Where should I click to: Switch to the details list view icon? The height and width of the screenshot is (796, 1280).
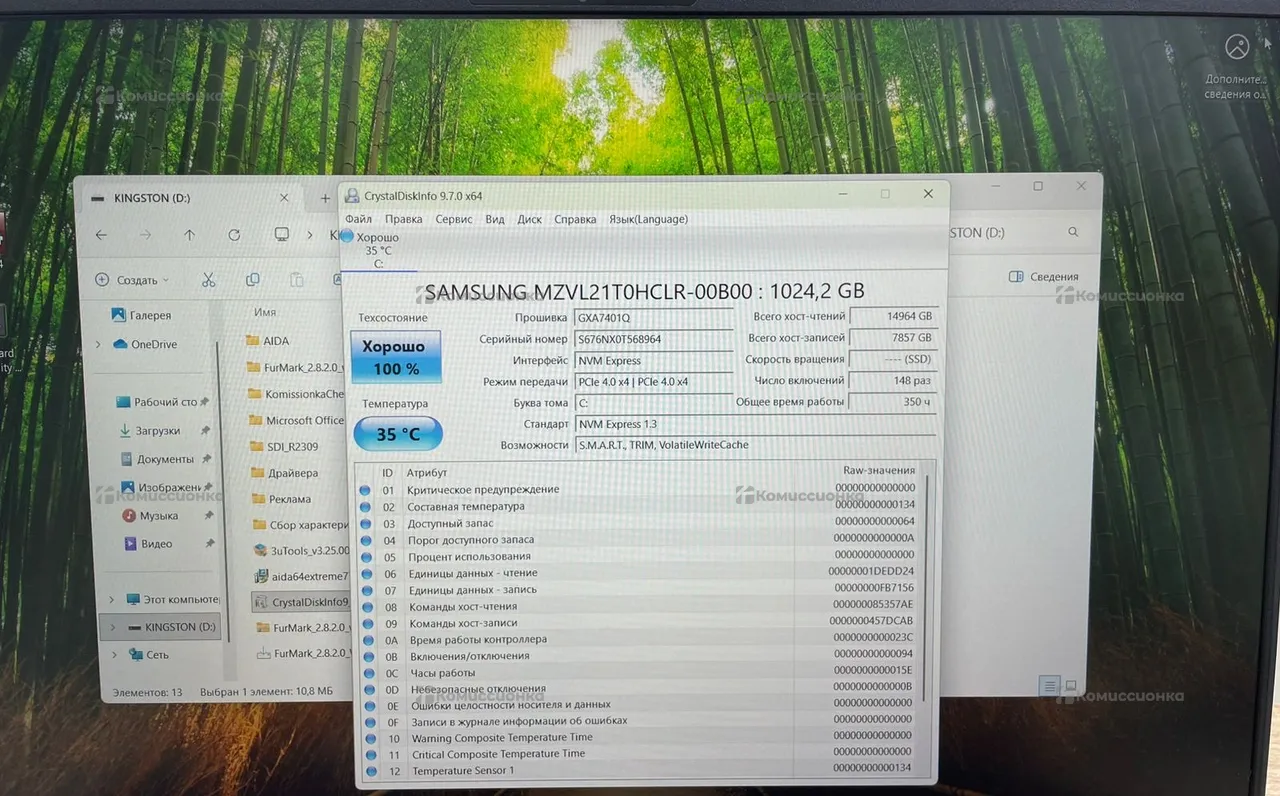coord(1049,686)
